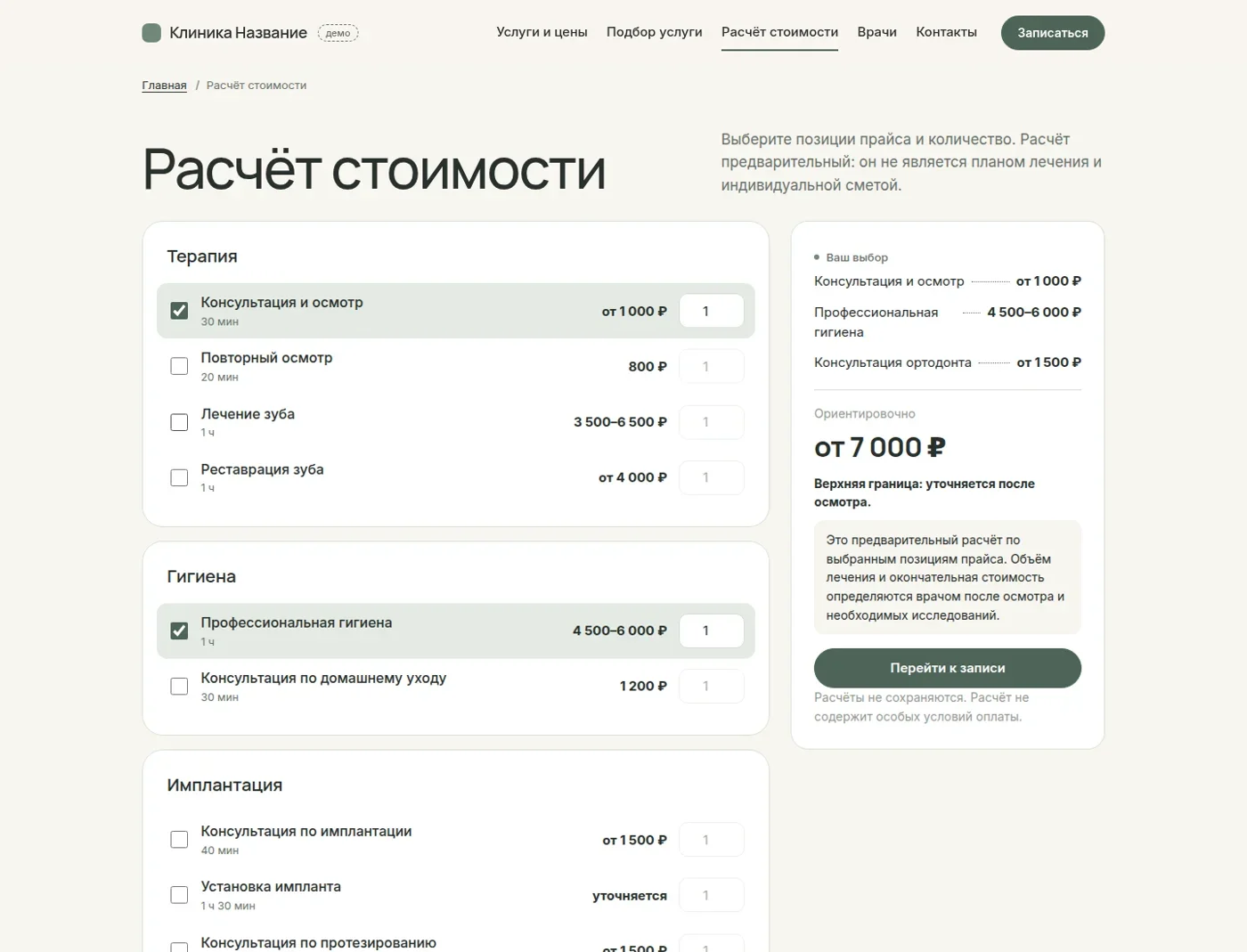1247x952 pixels.
Task: Focus quantity field for Консультация и осмотр
Action: [712, 311]
